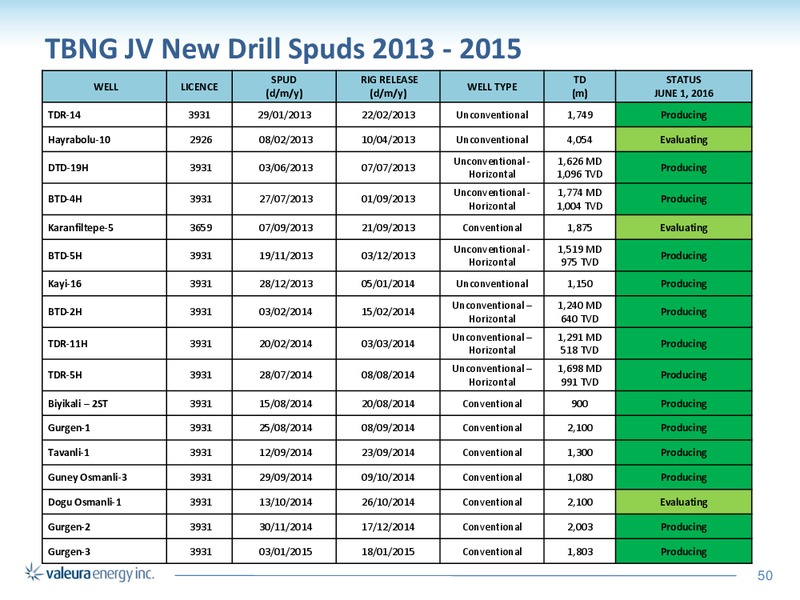Click the WELL column header
800x600 pixels.
[x=105, y=87]
